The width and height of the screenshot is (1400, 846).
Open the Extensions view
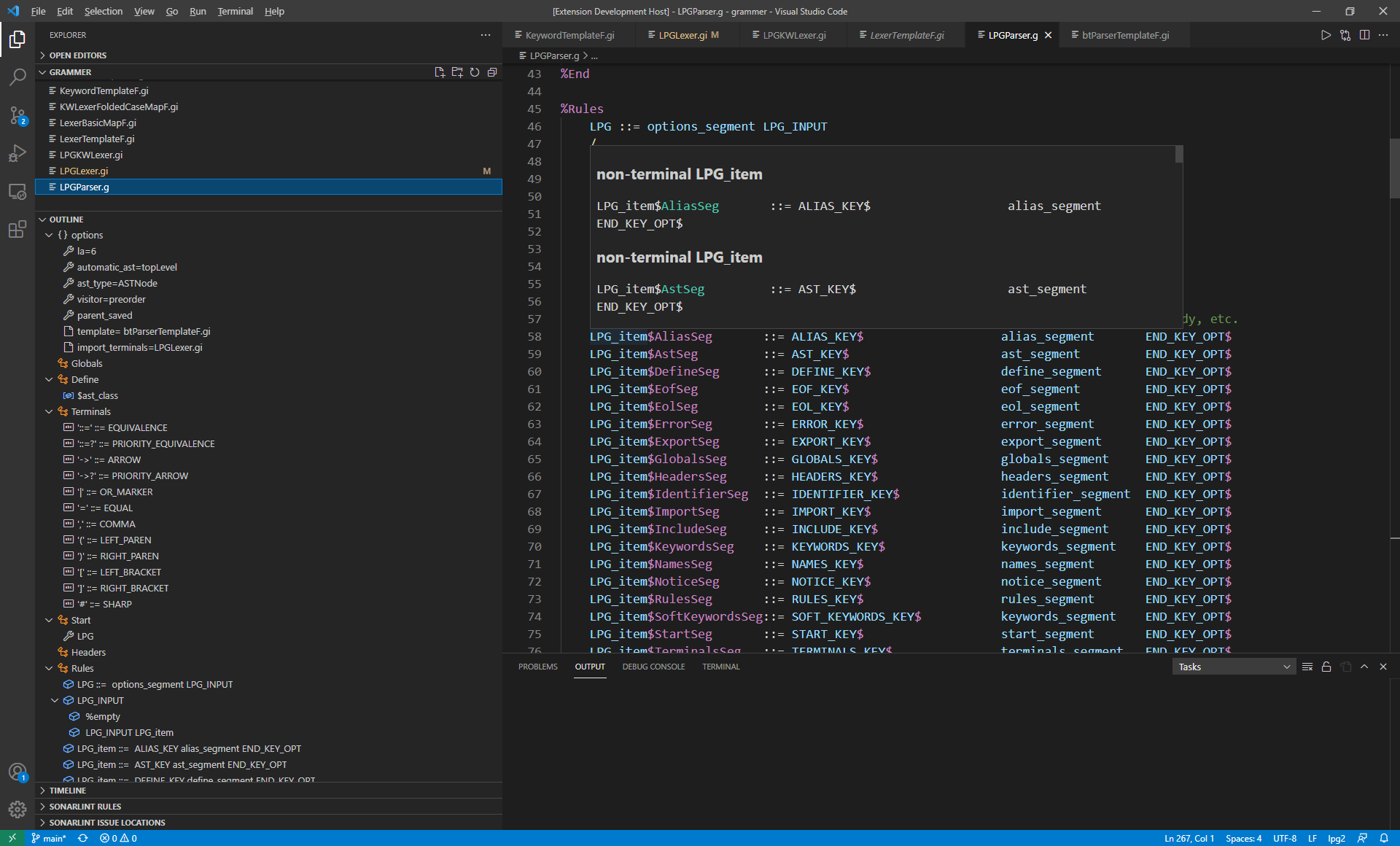pyautogui.click(x=17, y=230)
